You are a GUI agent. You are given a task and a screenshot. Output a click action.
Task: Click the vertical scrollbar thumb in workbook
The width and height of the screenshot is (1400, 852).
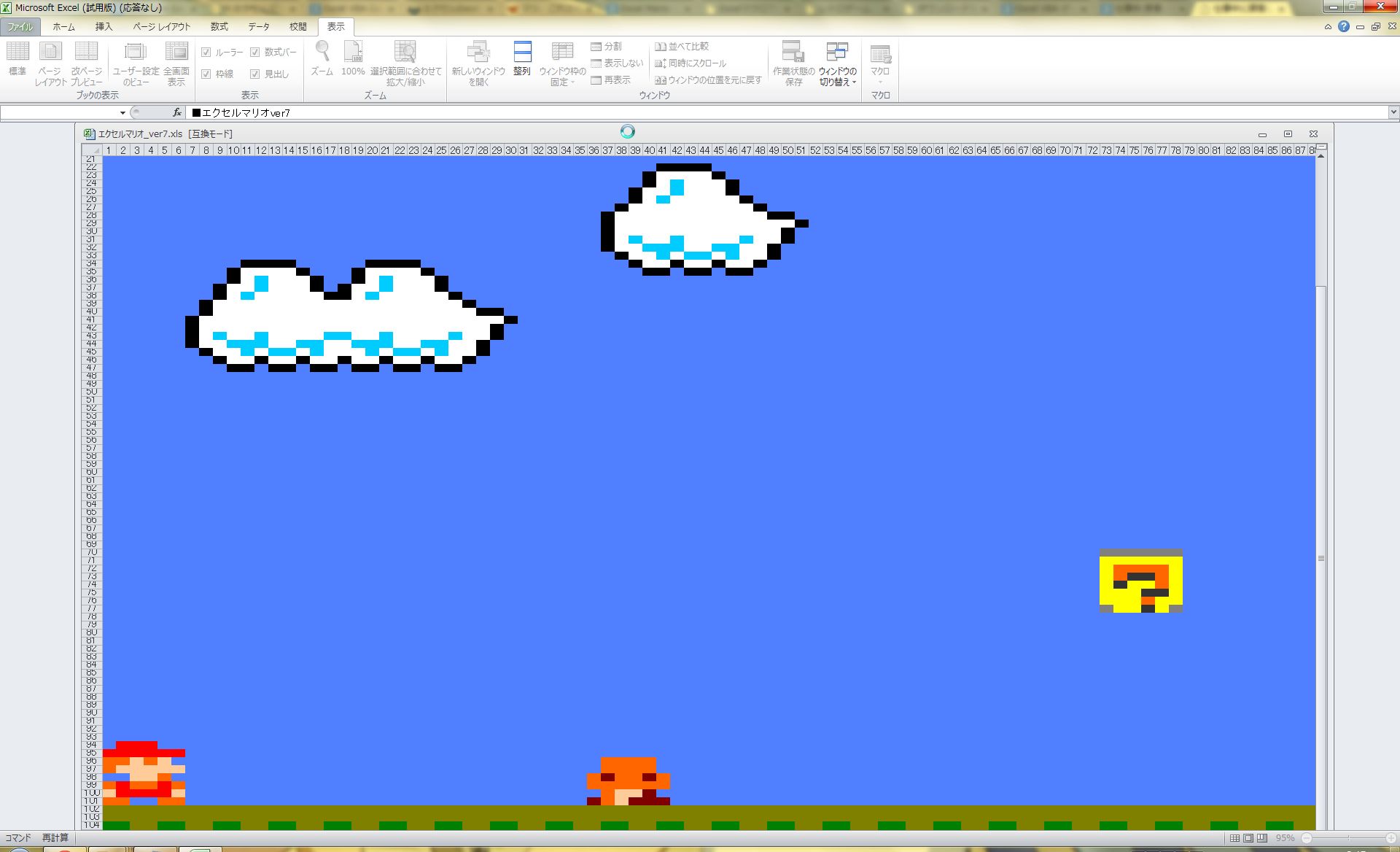click(1321, 558)
